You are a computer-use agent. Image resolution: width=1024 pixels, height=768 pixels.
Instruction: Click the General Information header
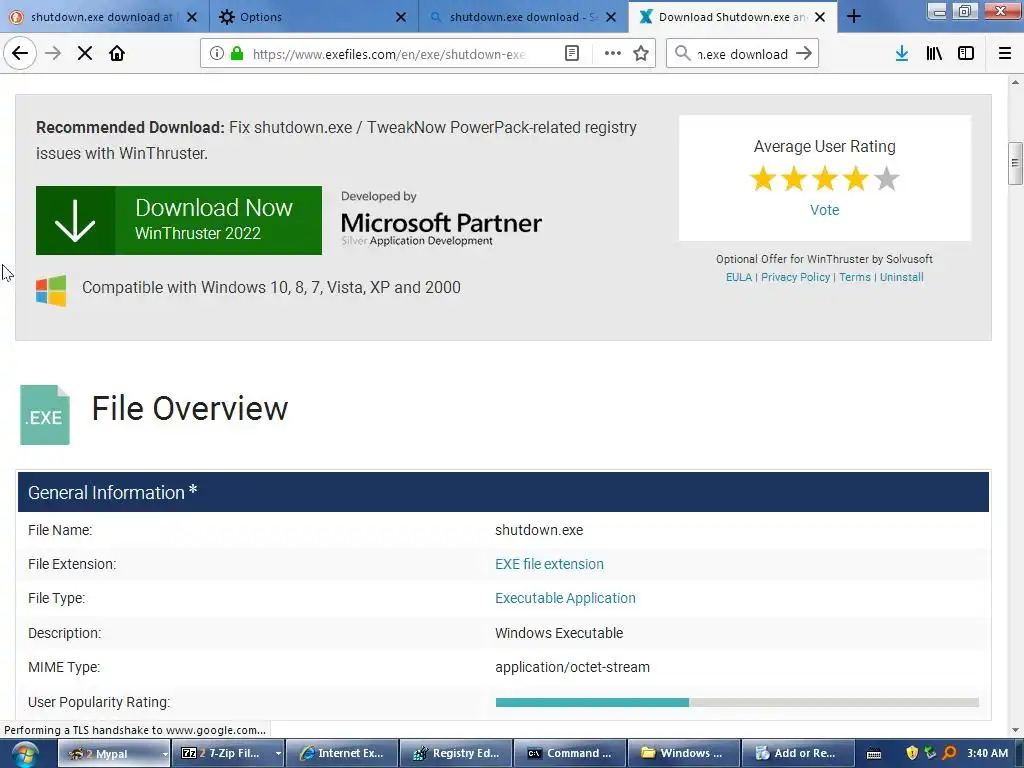504,492
